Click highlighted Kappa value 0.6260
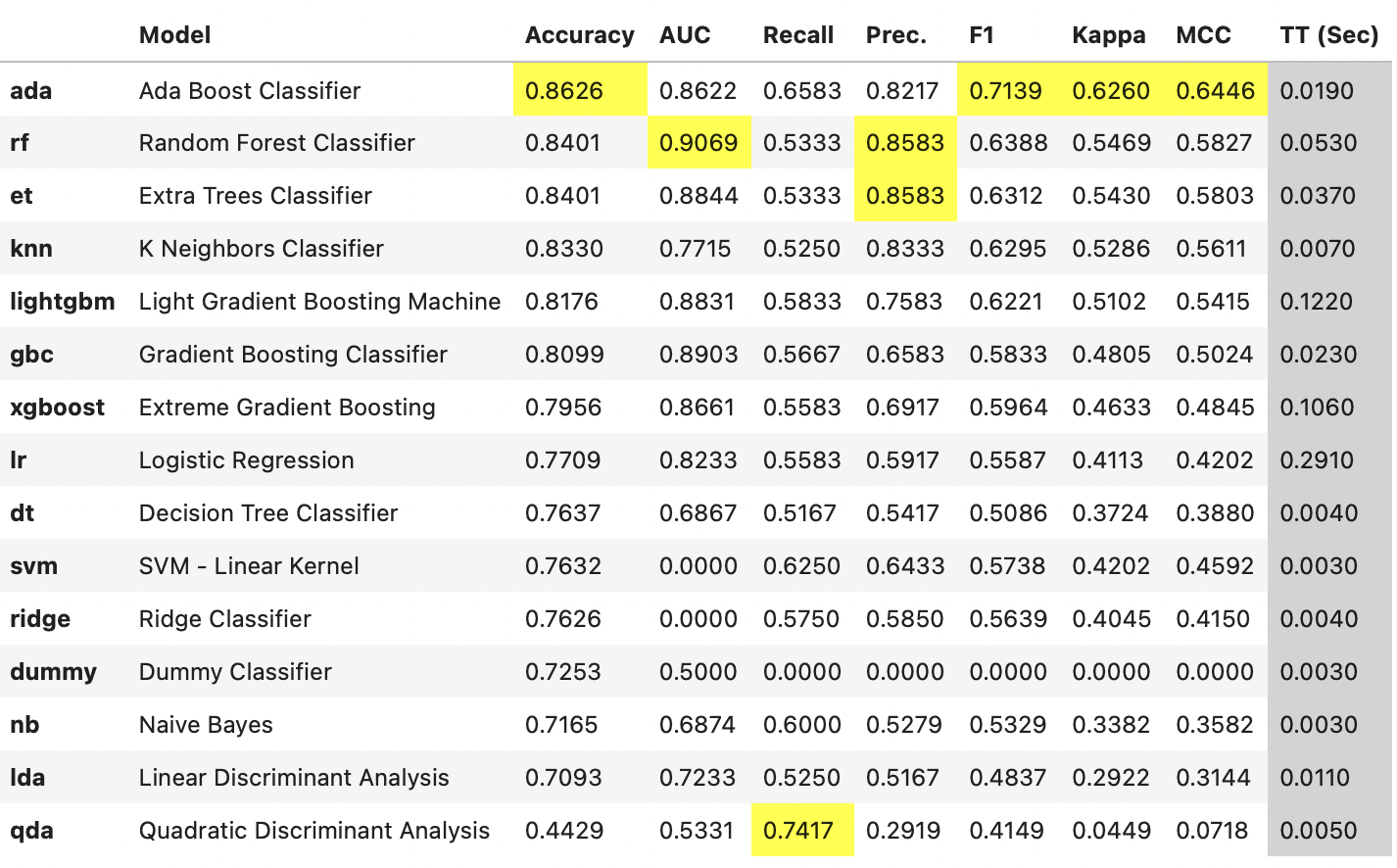1397x868 pixels. 1111,91
